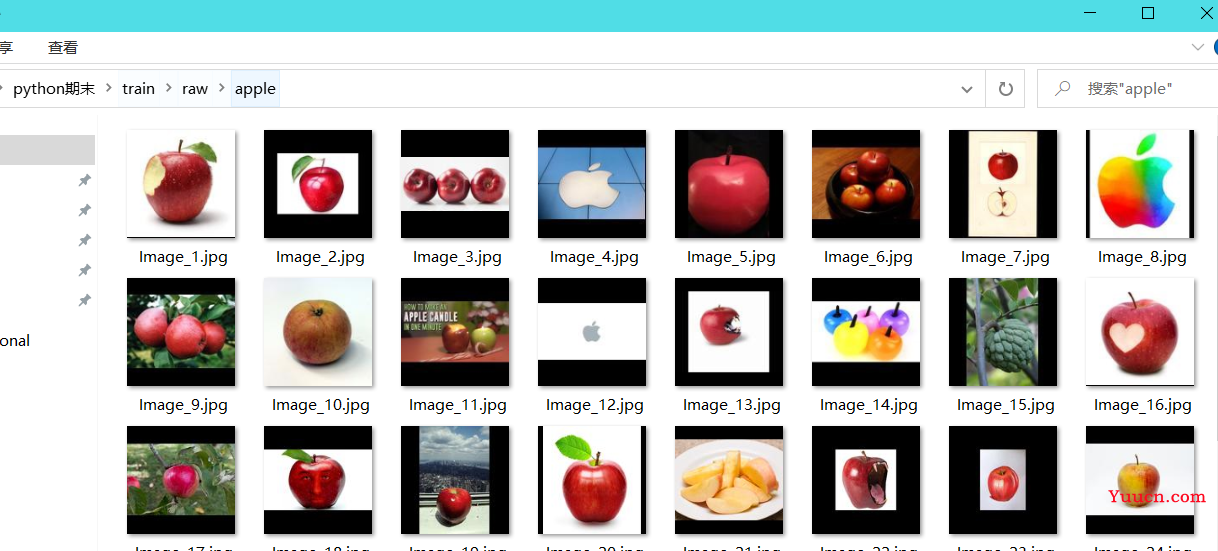Expand the ribbon with the chevron

1197,47
